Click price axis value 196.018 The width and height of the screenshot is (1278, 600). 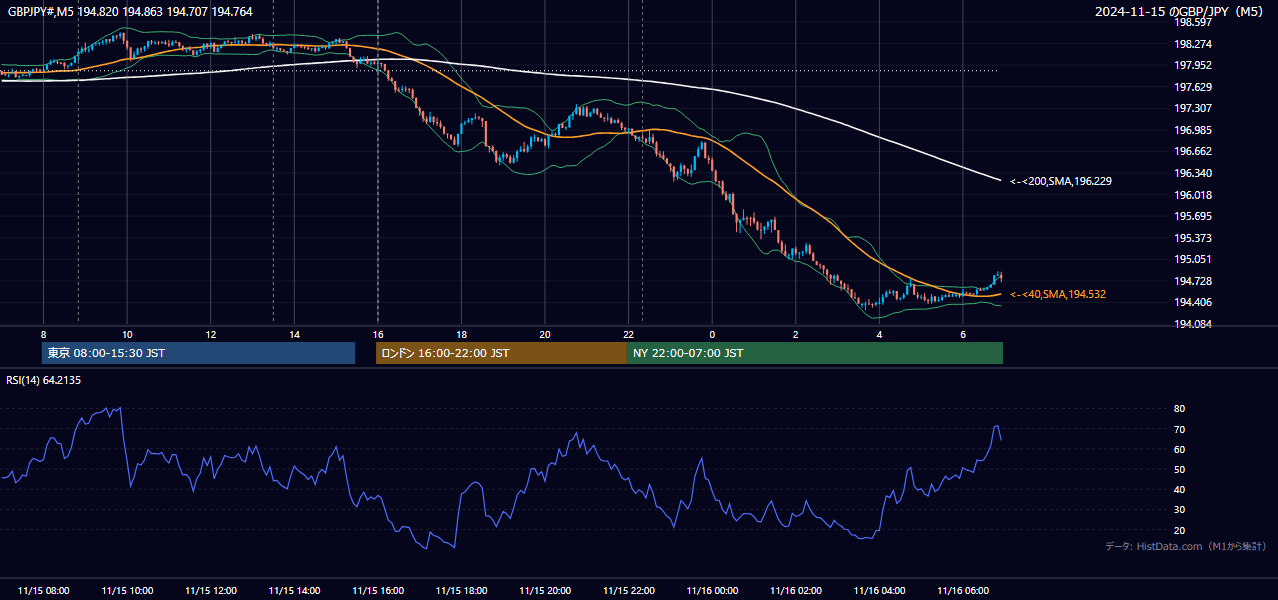[x=1193, y=195]
